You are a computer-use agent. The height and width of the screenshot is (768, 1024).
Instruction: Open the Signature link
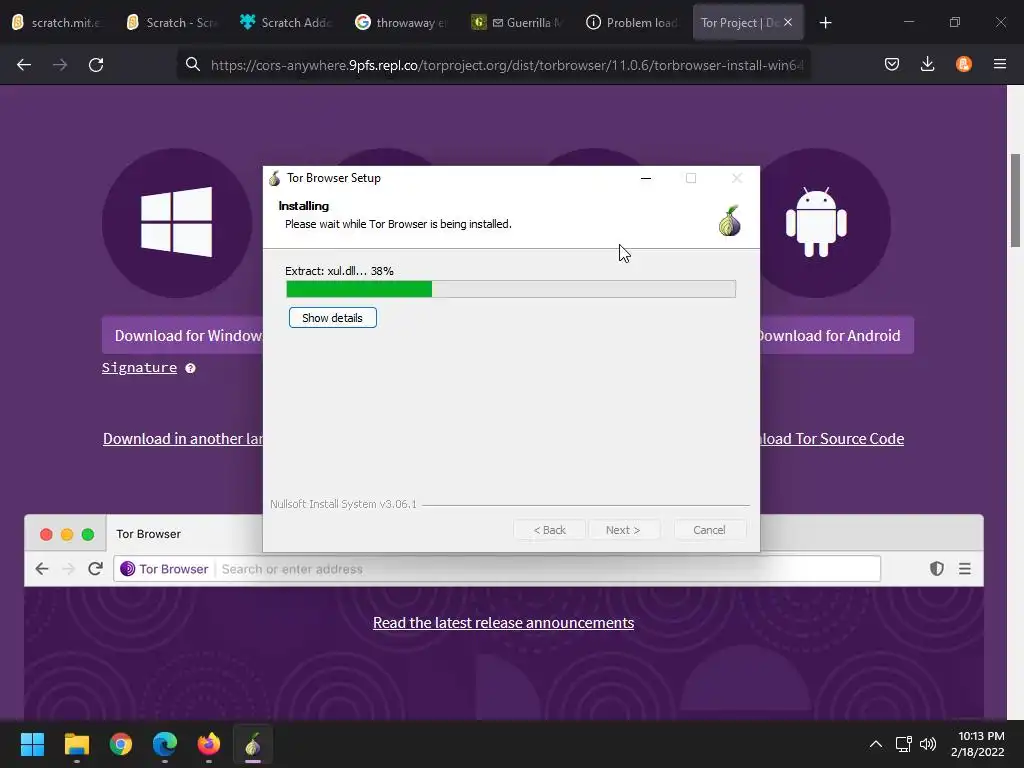[x=139, y=368]
